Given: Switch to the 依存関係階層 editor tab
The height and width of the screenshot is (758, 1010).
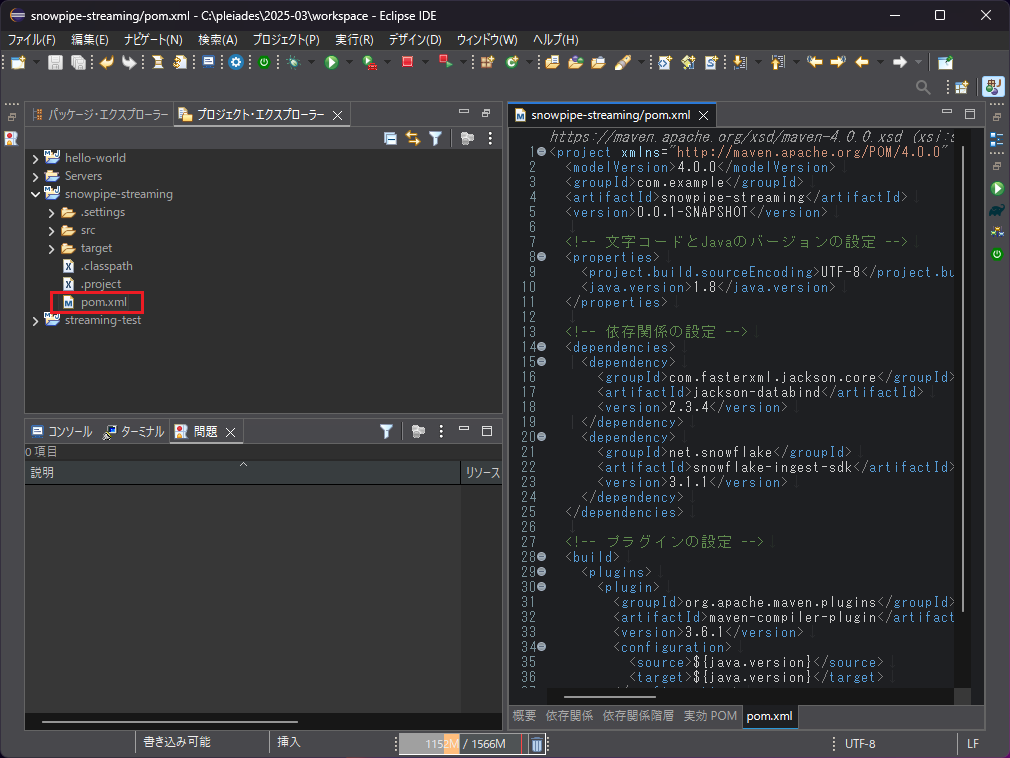Looking at the screenshot, I should pyautogui.click(x=638, y=715).
